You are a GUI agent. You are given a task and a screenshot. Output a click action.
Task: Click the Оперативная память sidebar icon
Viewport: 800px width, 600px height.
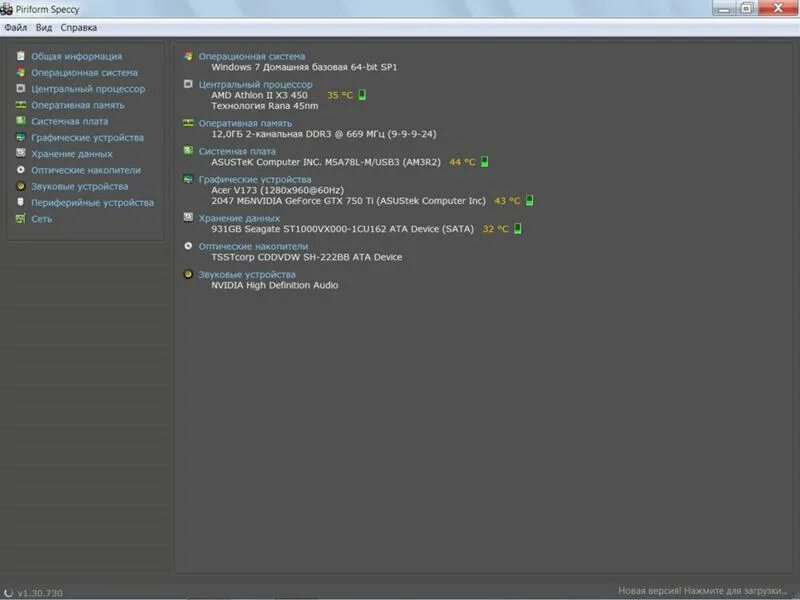pos(20,105)
